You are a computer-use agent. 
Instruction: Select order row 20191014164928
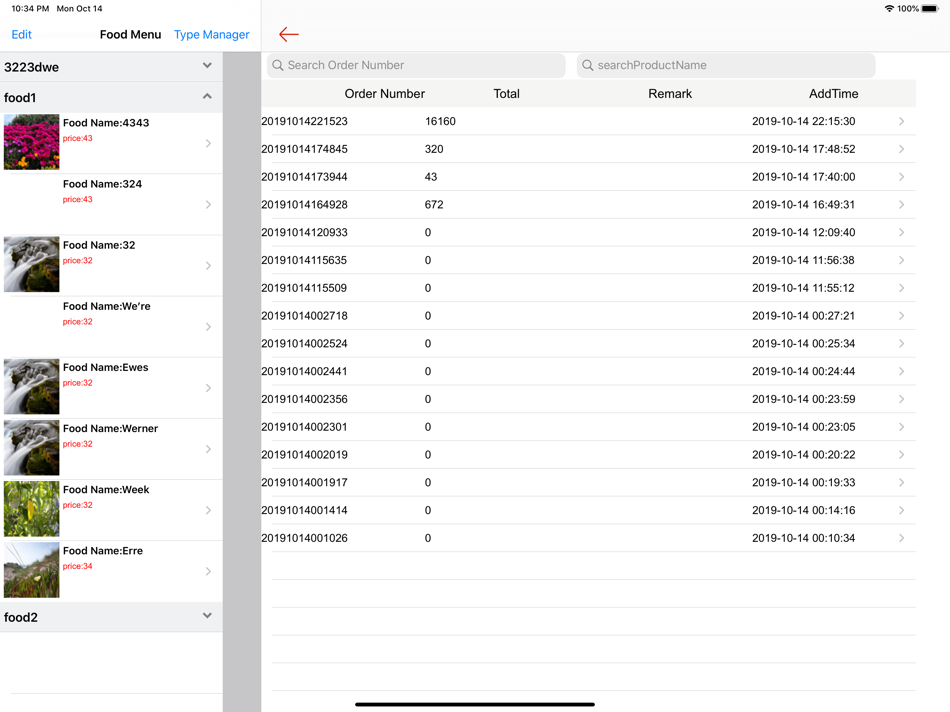588,205
